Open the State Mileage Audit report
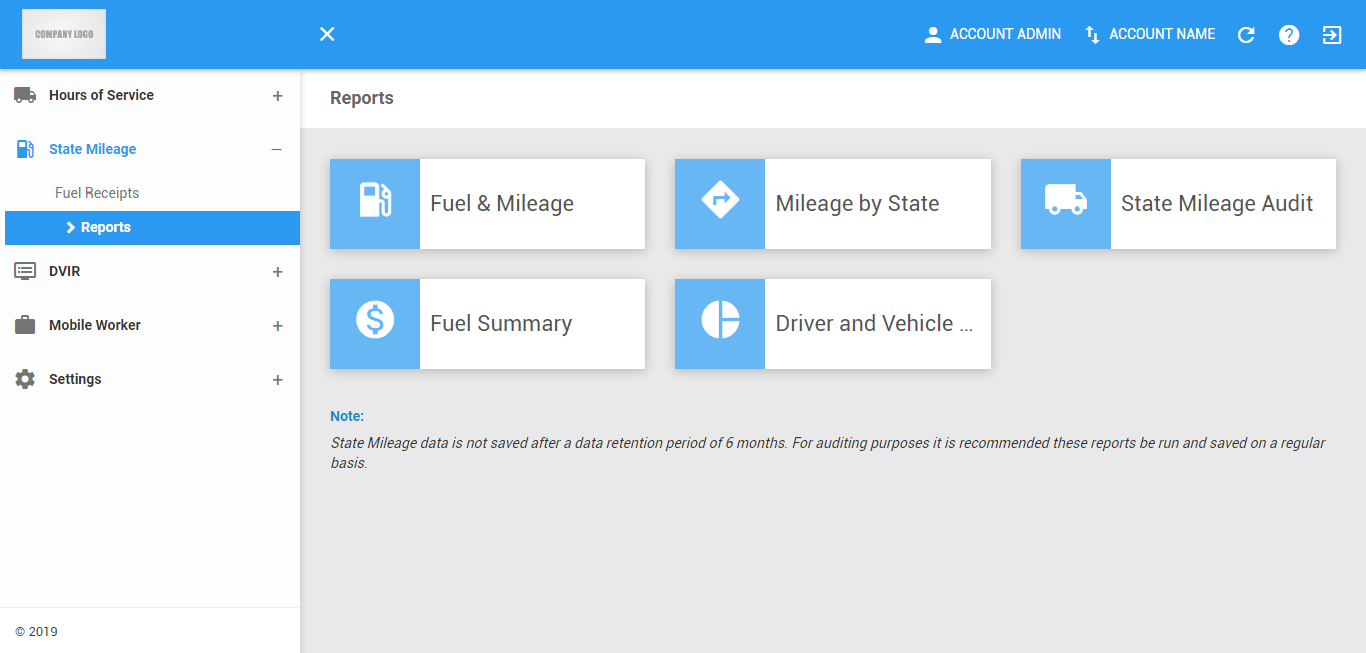This screenshot has width=1366, height=653. [1178, 204]
